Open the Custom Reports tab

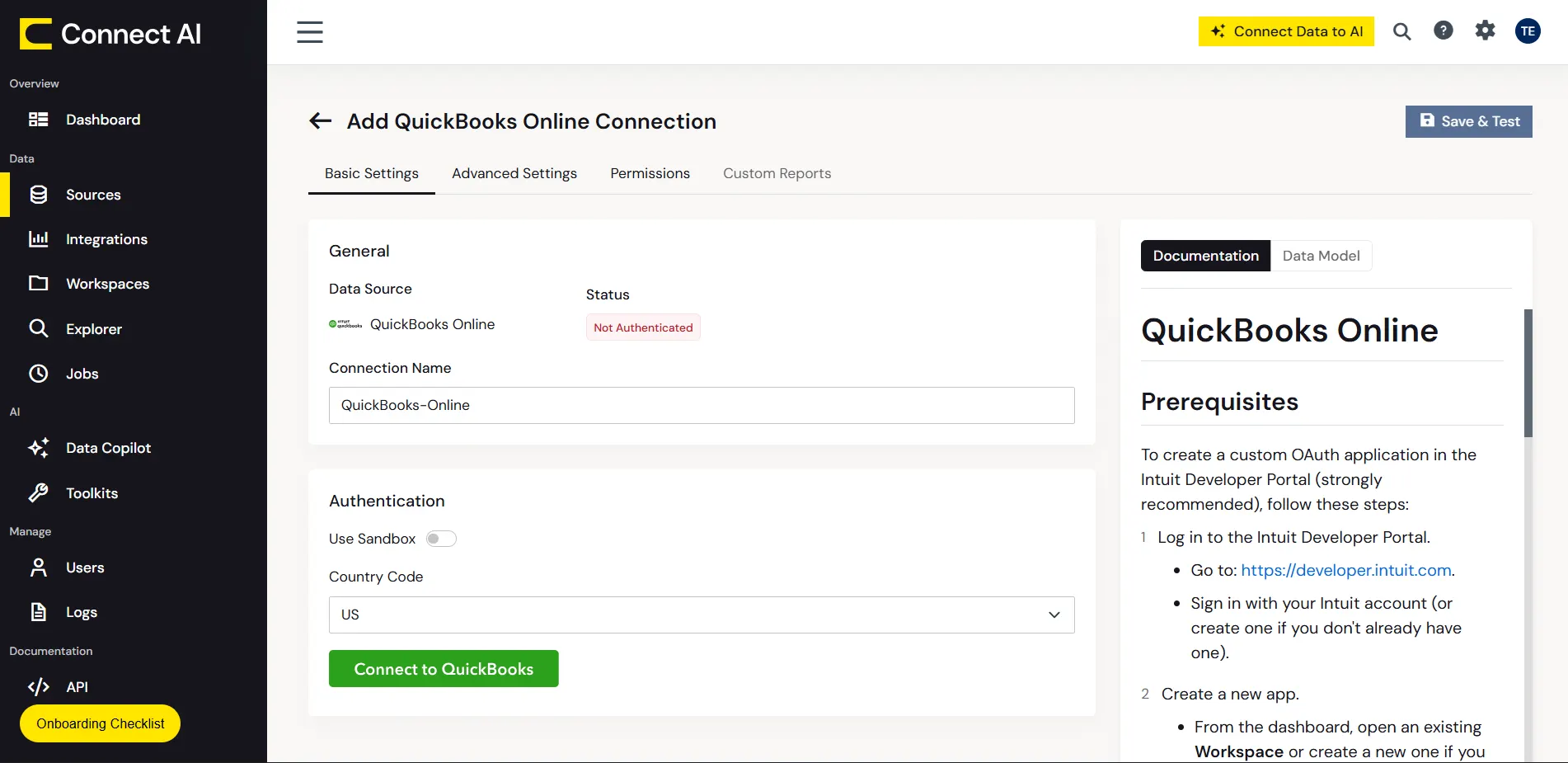(777, 173)
